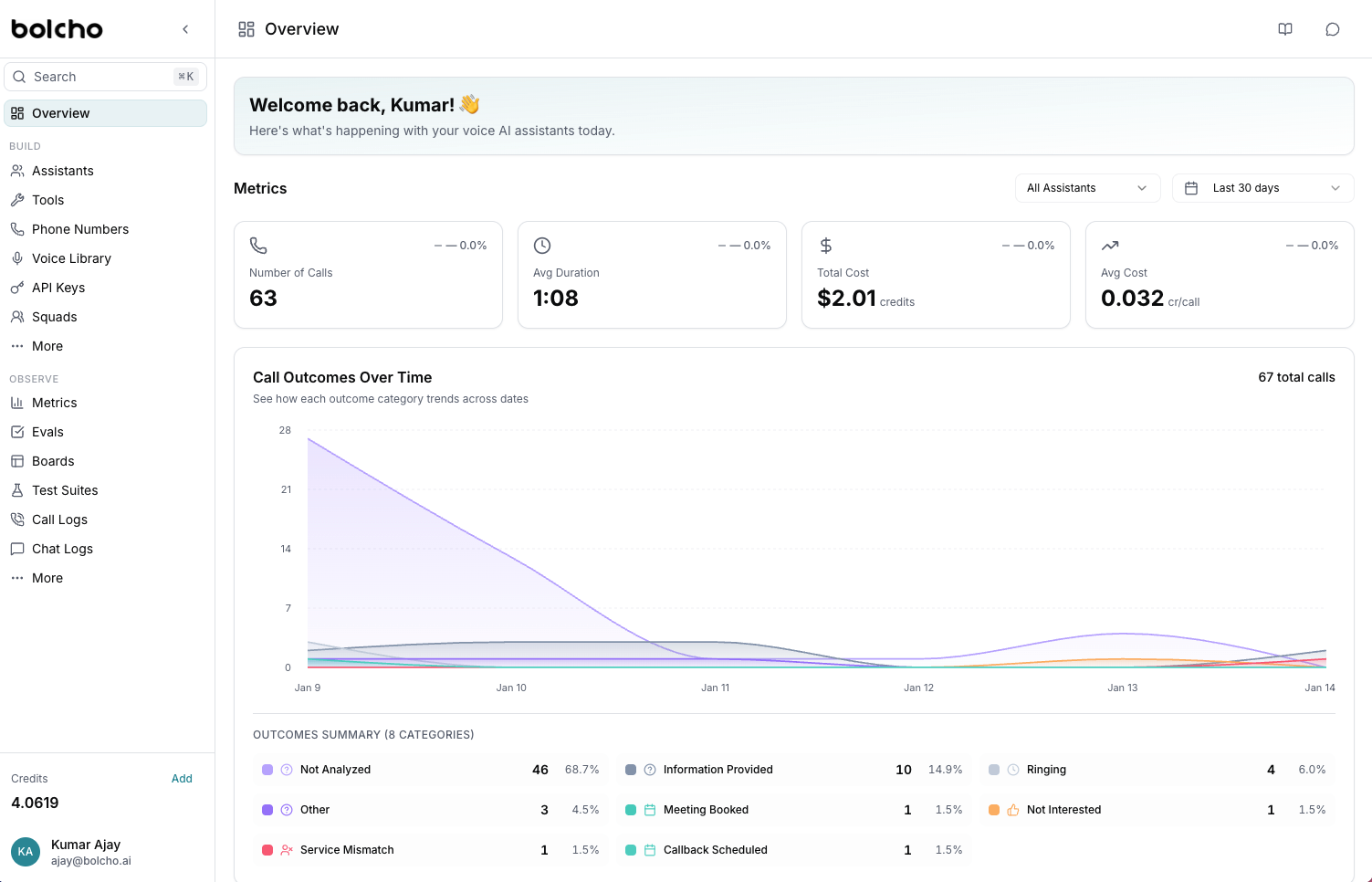Select Overview in the sidebar

tap(105, 113)
